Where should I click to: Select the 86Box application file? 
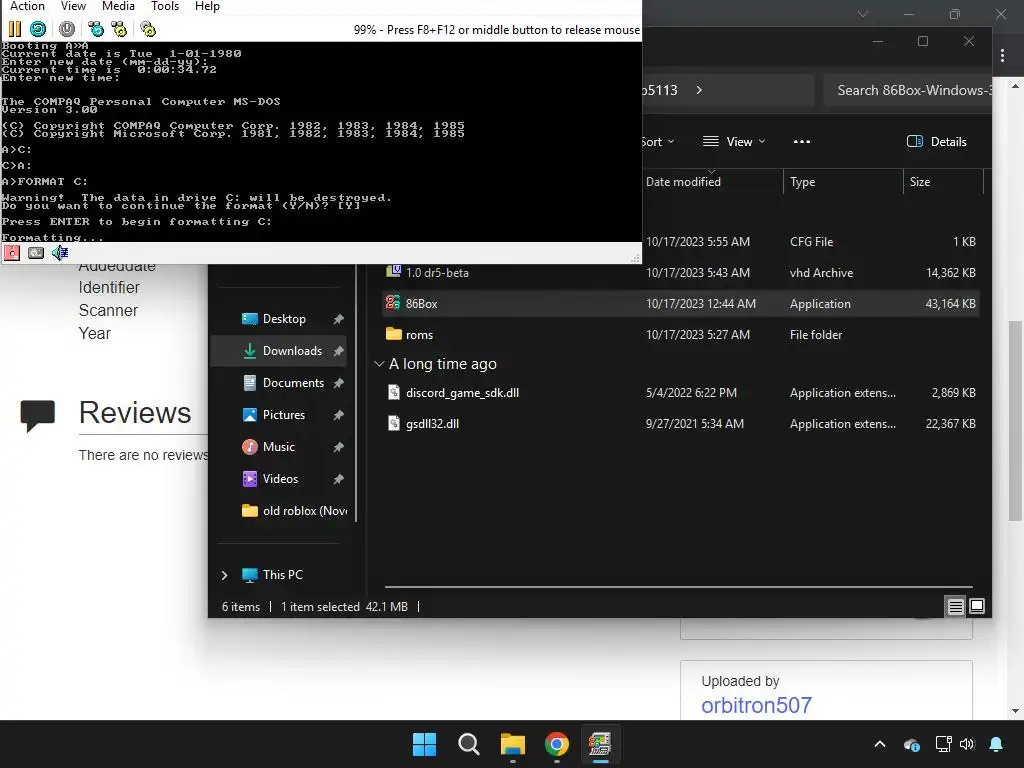tap(679, 304)
